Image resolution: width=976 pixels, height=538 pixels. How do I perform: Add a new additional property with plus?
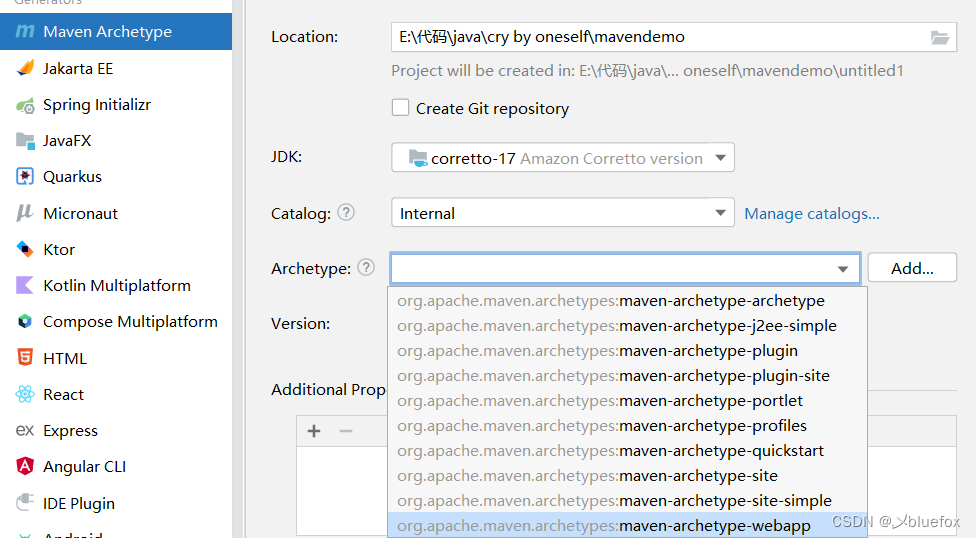314,431
